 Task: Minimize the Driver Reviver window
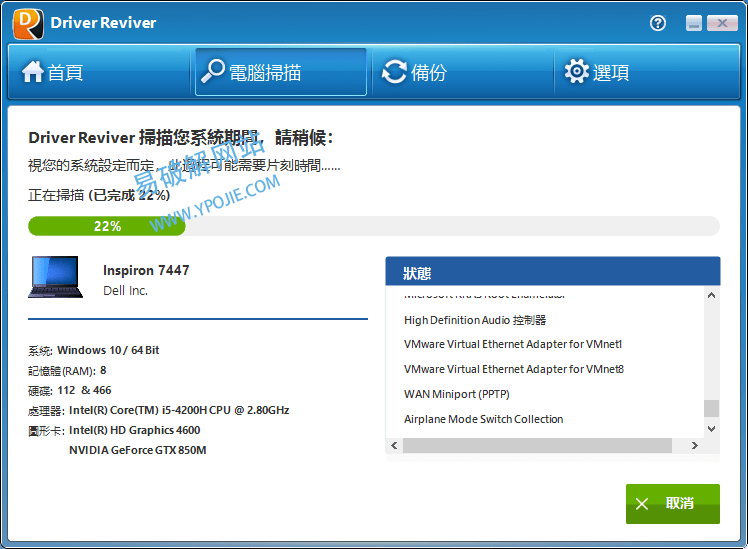pyautogui.click(x=694, y=23)
